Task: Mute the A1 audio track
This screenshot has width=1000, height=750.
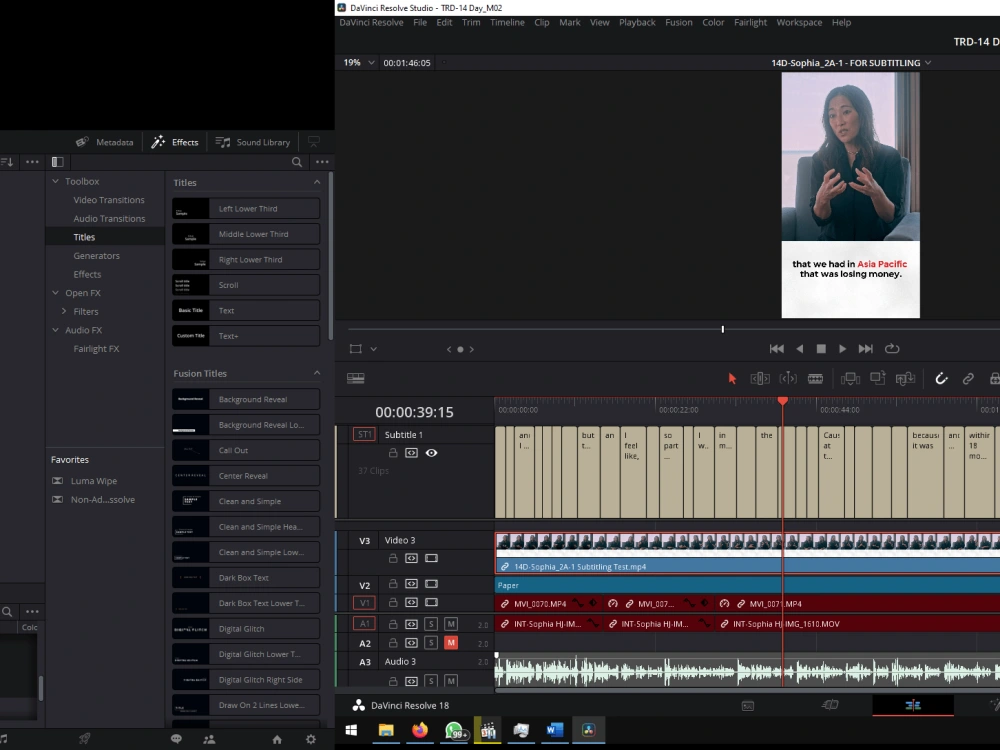Action: pyautogui.click(x=451, y=624)
